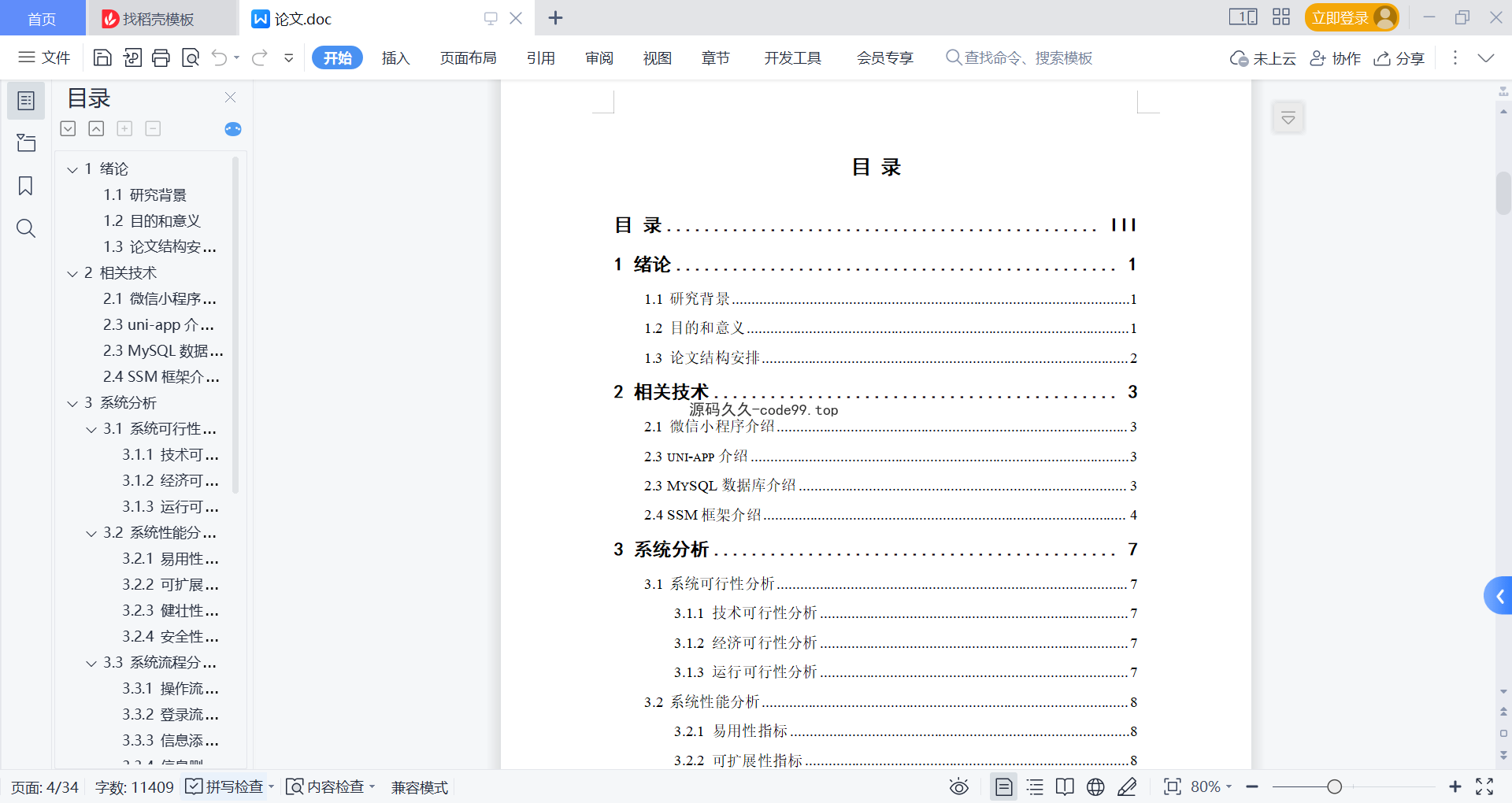The height and width of the screenshot is (803, 1512).
Task: Click the fit page zoom icon
Action: tap(1173, 786)
